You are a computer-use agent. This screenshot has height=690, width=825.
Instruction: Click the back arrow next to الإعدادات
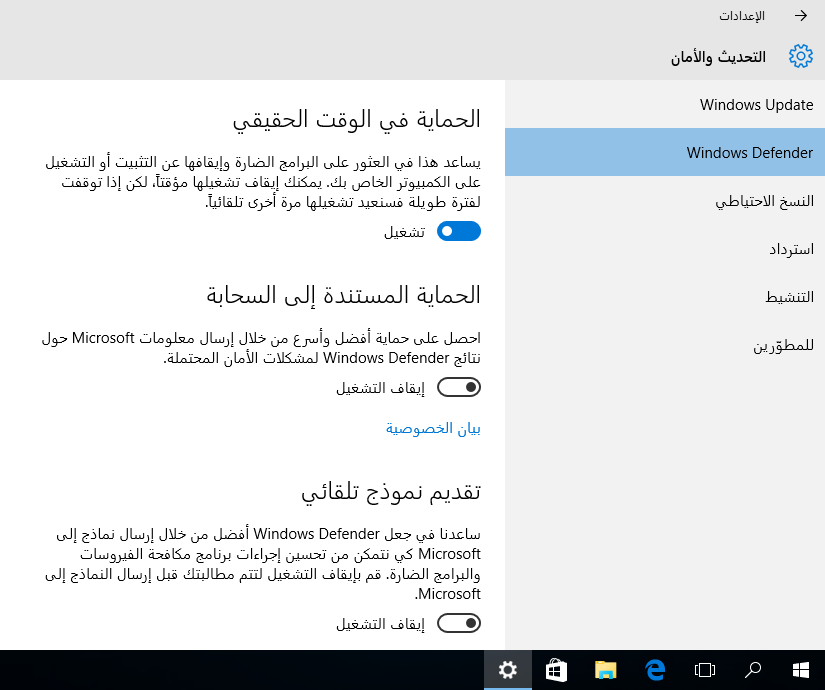pos(801,16)
